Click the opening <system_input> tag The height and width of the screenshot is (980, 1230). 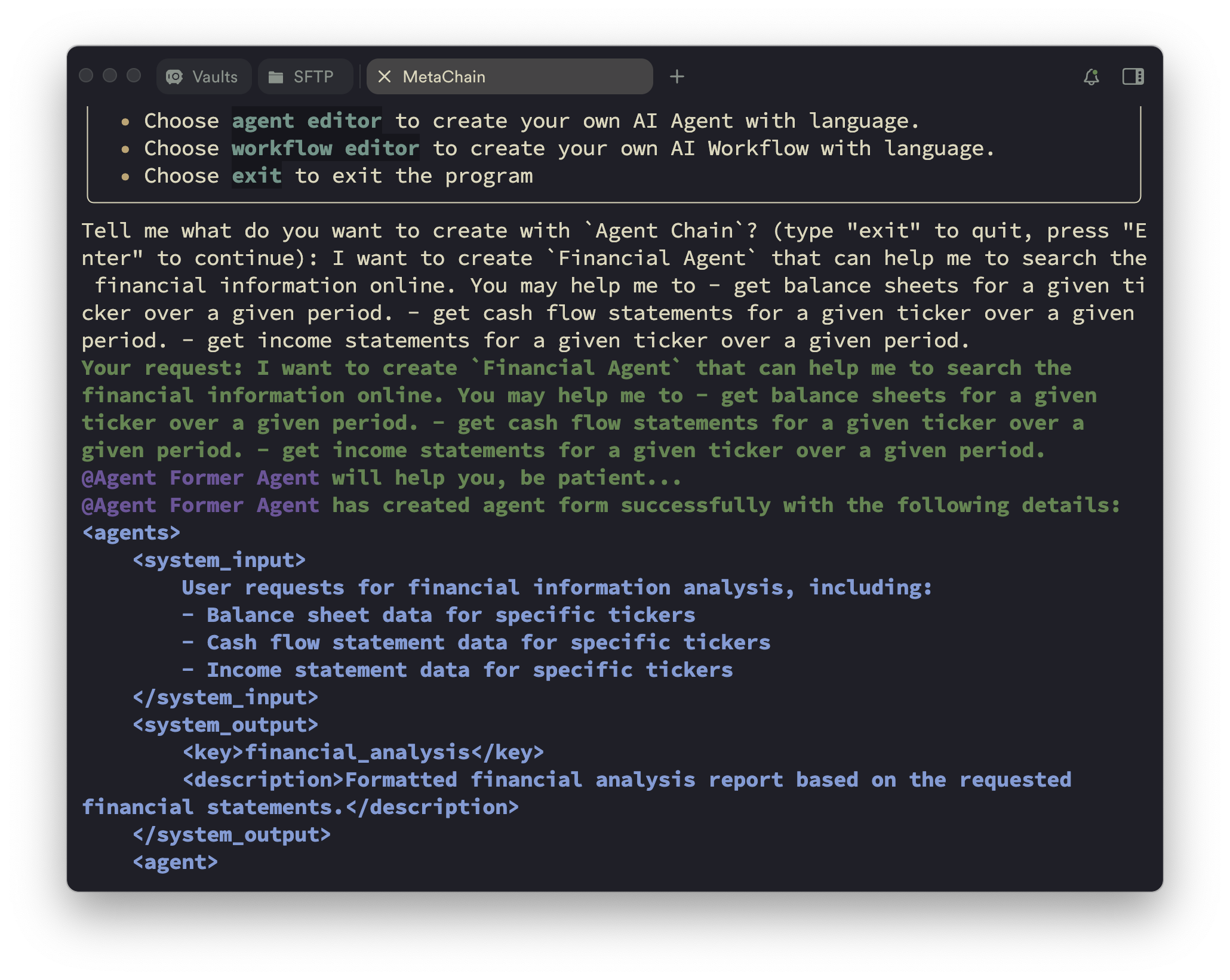coord(219,560)
